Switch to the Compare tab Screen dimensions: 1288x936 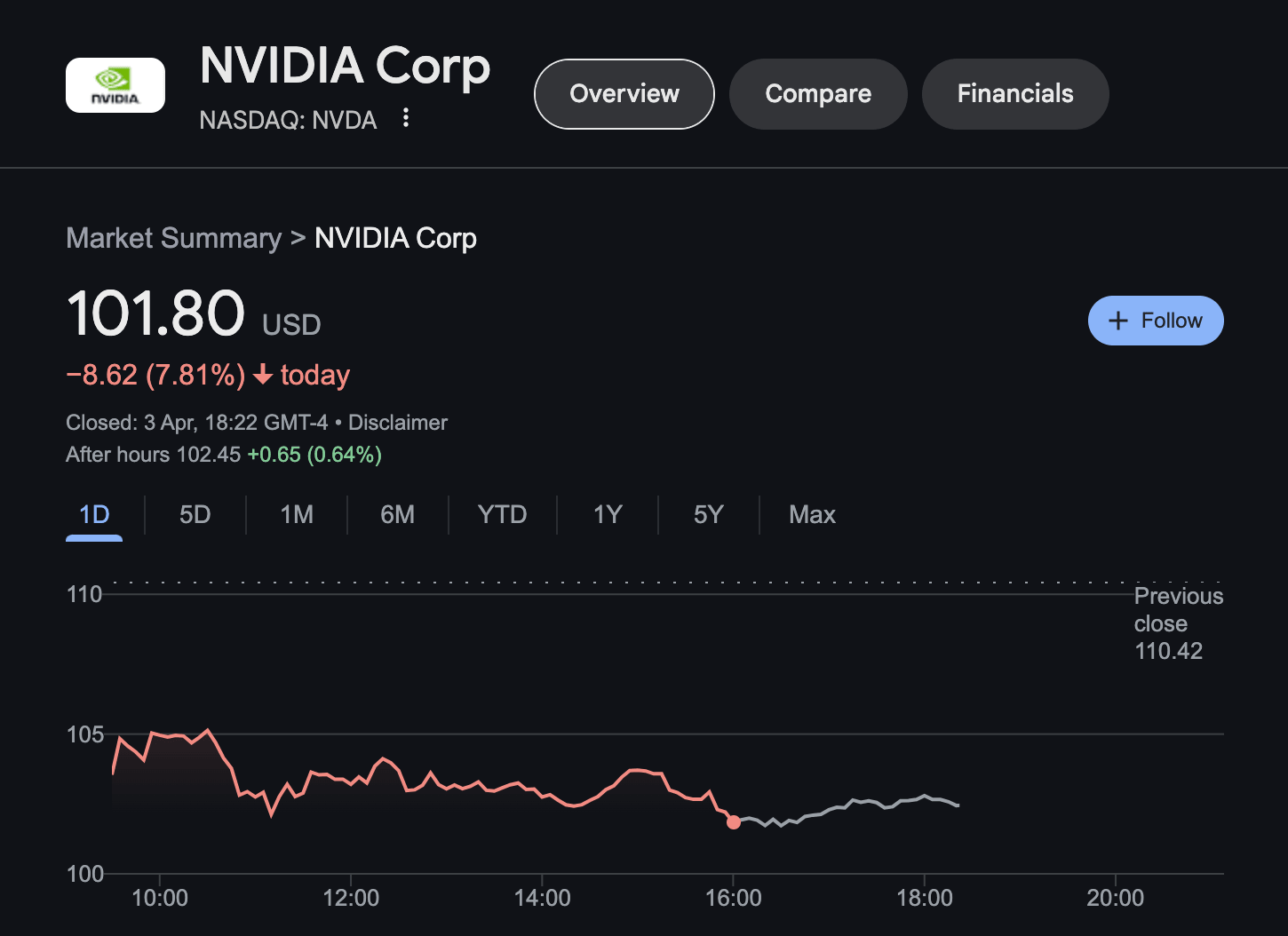pyautogui.click(x=818, y=93)
